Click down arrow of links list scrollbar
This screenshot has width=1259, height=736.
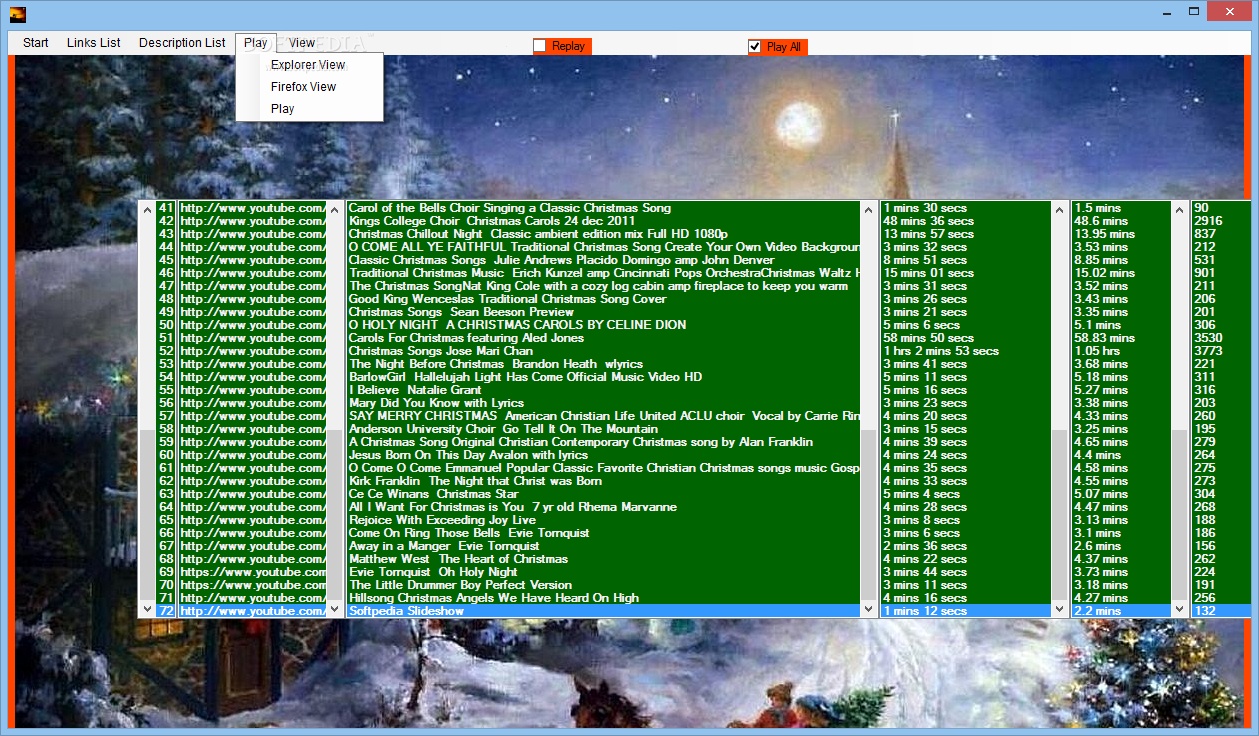pos(334,609)
